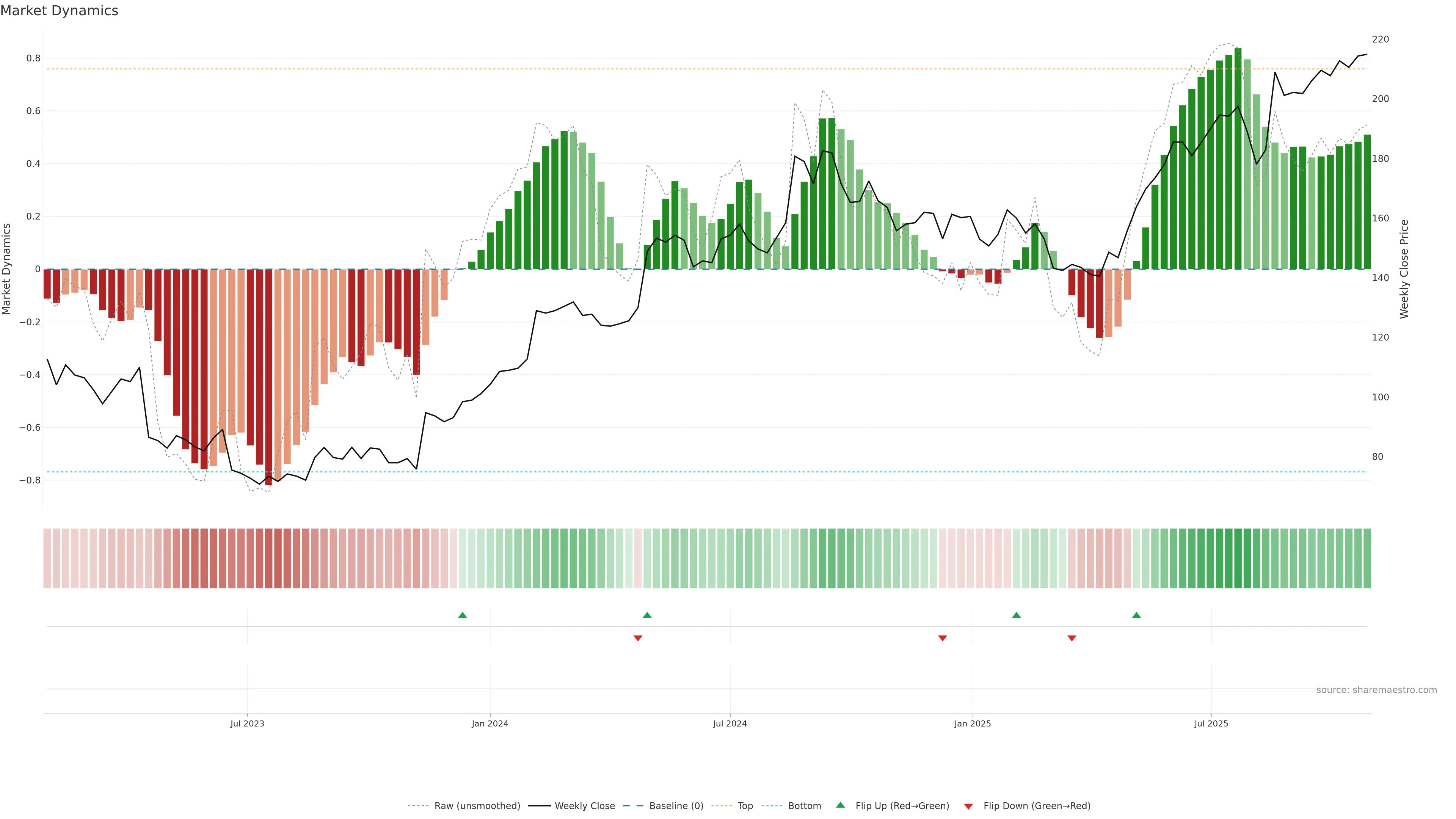Screen dimensions: 1456x819
Task: Click the red flip-down marker before Jul 2024
Action: click(638, 638)
